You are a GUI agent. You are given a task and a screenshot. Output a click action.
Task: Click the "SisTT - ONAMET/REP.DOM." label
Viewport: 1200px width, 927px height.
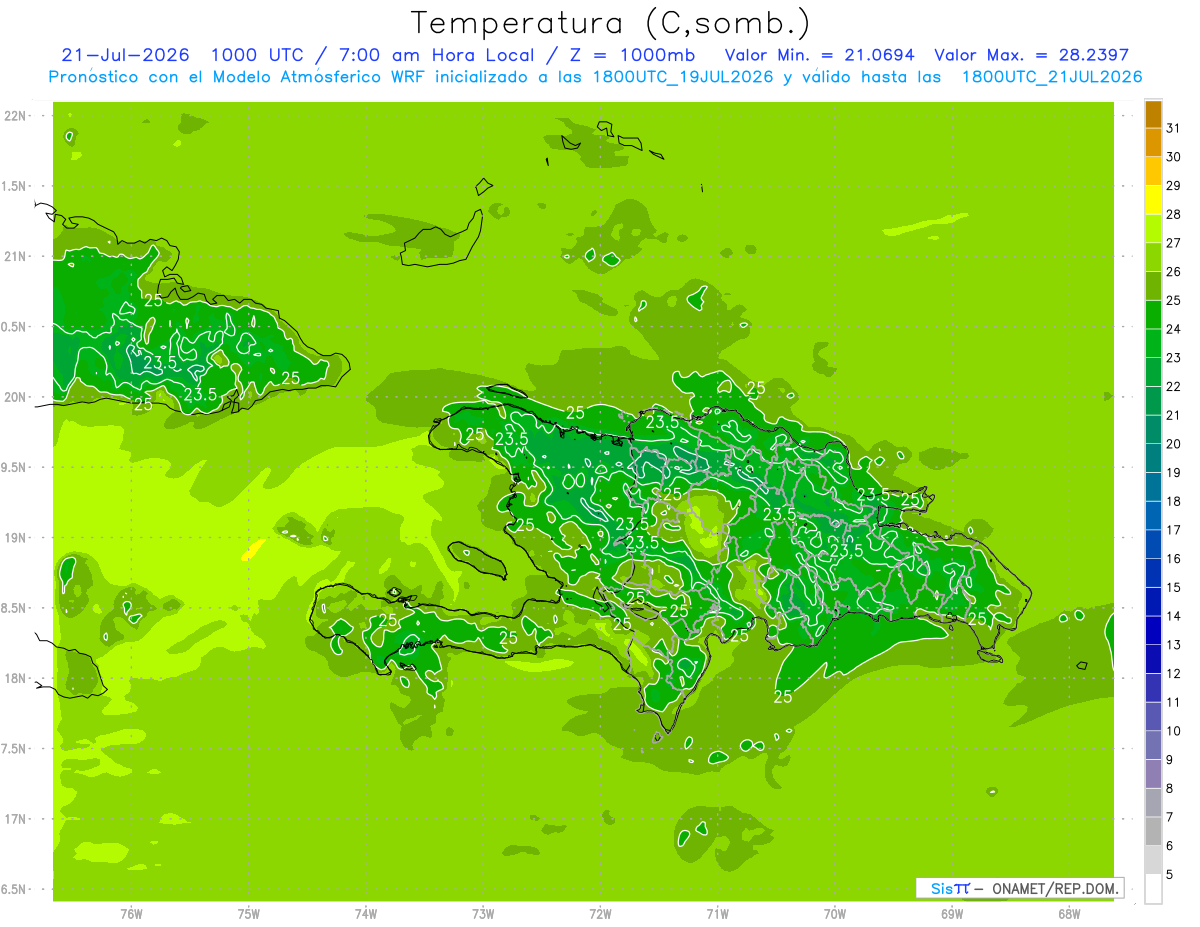click(1019, 888)
